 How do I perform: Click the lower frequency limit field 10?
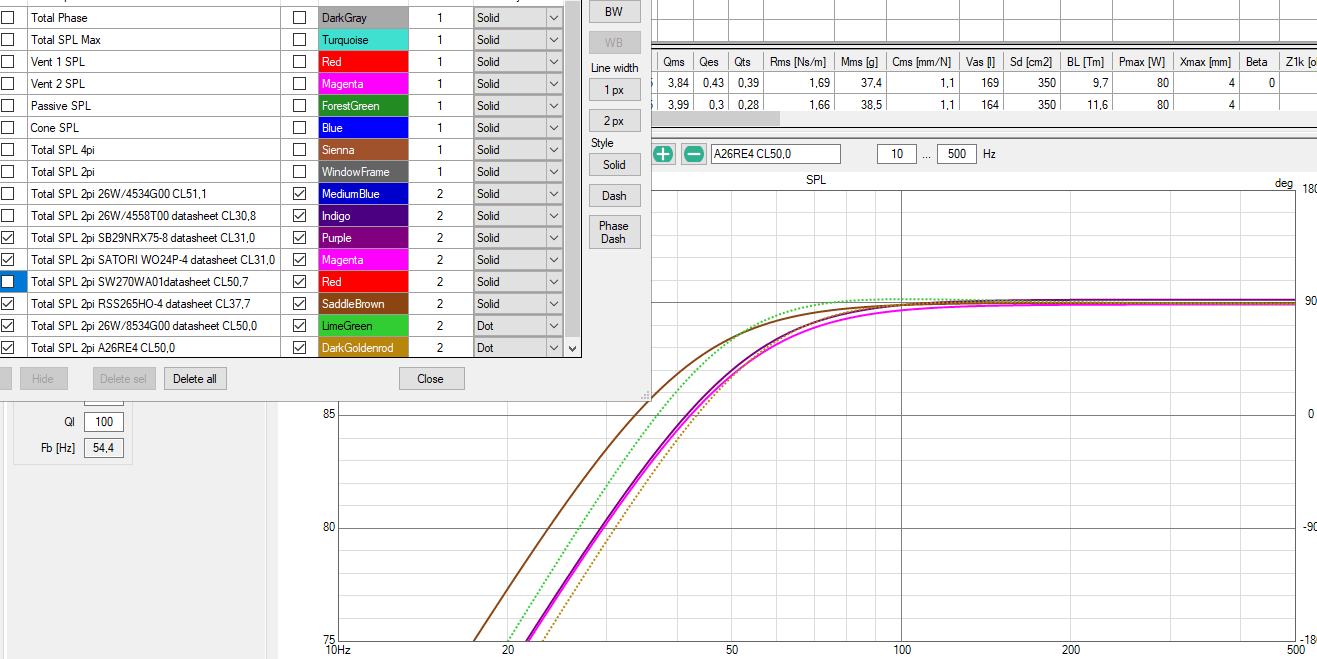pos(897,154)
